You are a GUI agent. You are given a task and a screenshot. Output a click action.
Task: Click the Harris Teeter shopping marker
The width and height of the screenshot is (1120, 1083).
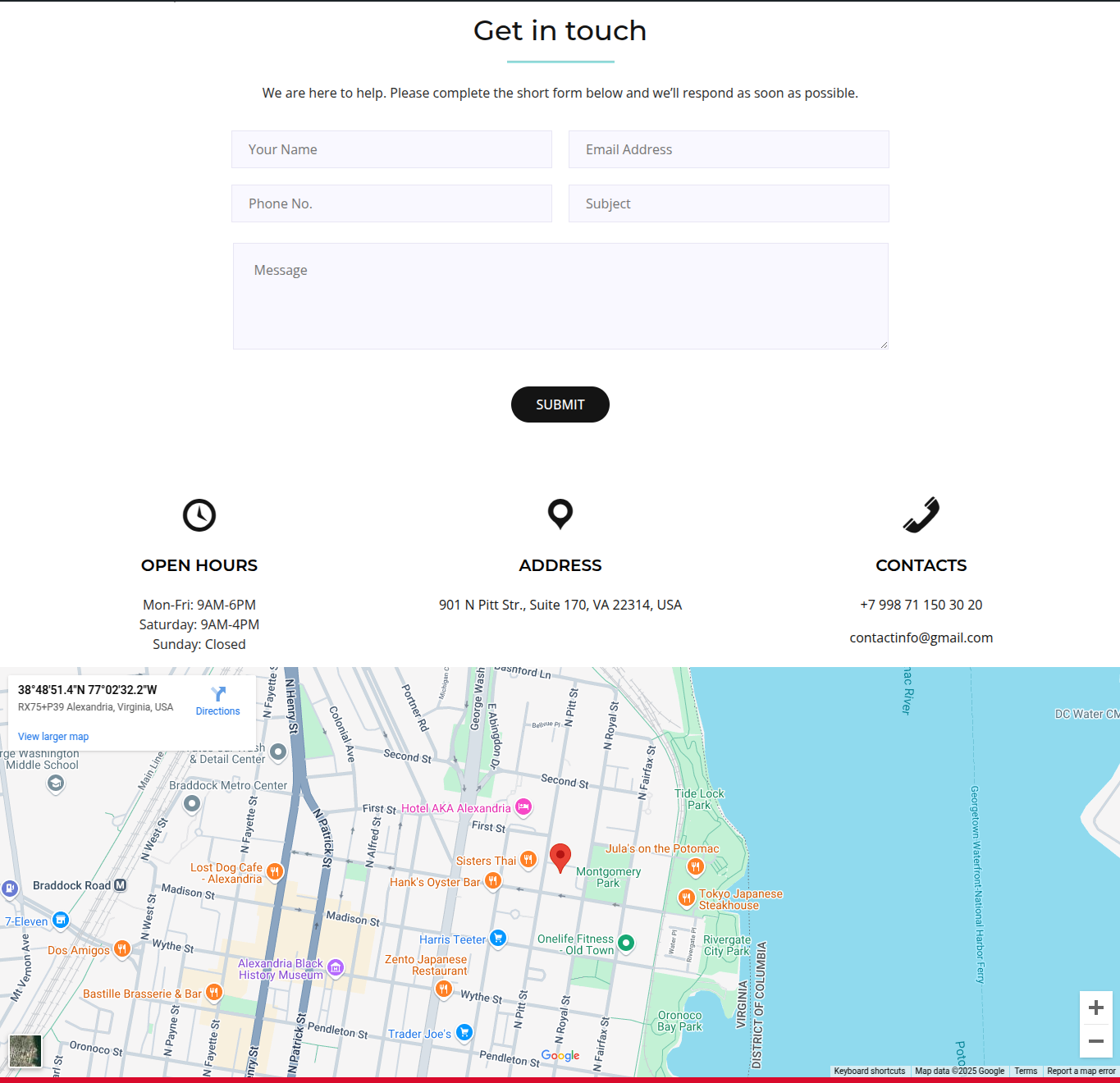pyautogui.click(x=498, y=938)
